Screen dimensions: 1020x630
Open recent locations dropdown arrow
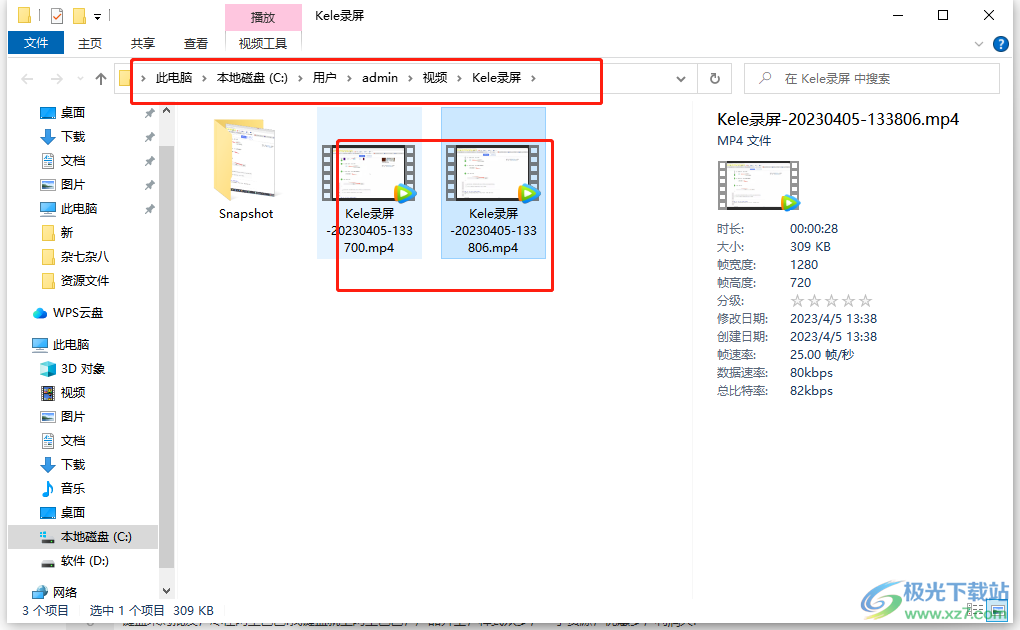point(80,79)
